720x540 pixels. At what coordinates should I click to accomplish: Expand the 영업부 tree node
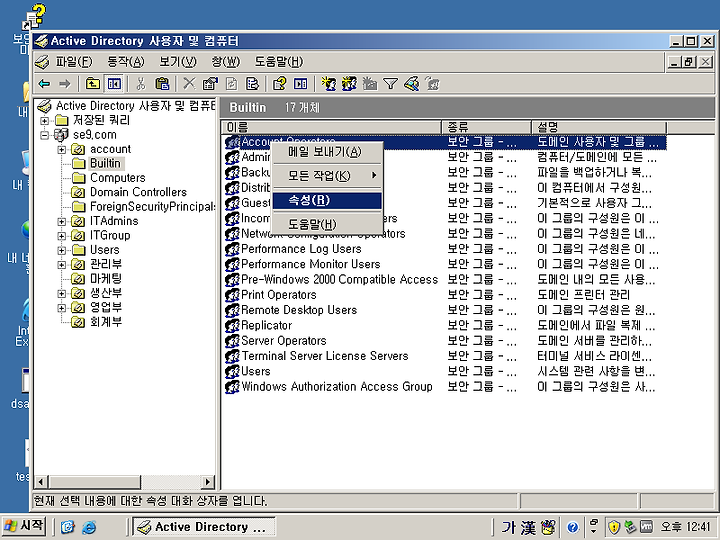point(62,308)
